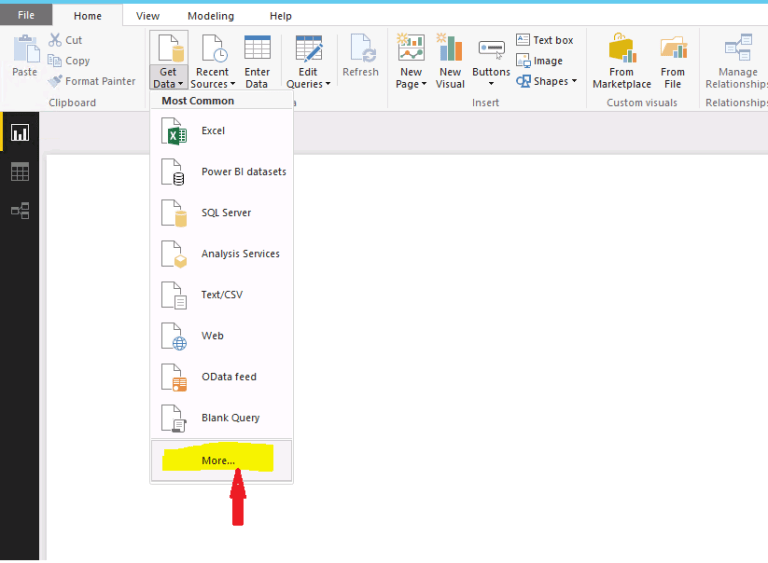Choose Power BI datasets source

click(221, 172)
